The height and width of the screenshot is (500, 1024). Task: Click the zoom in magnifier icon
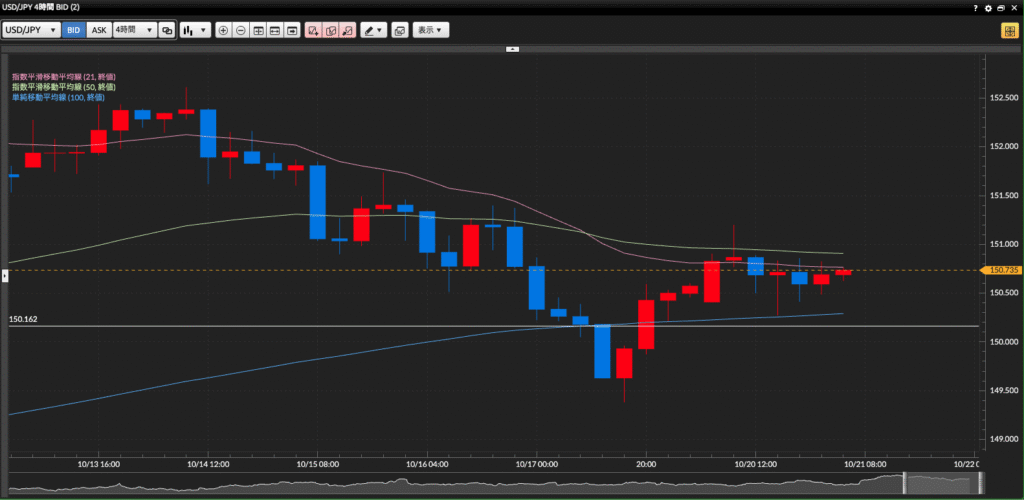tap(223, 30)
